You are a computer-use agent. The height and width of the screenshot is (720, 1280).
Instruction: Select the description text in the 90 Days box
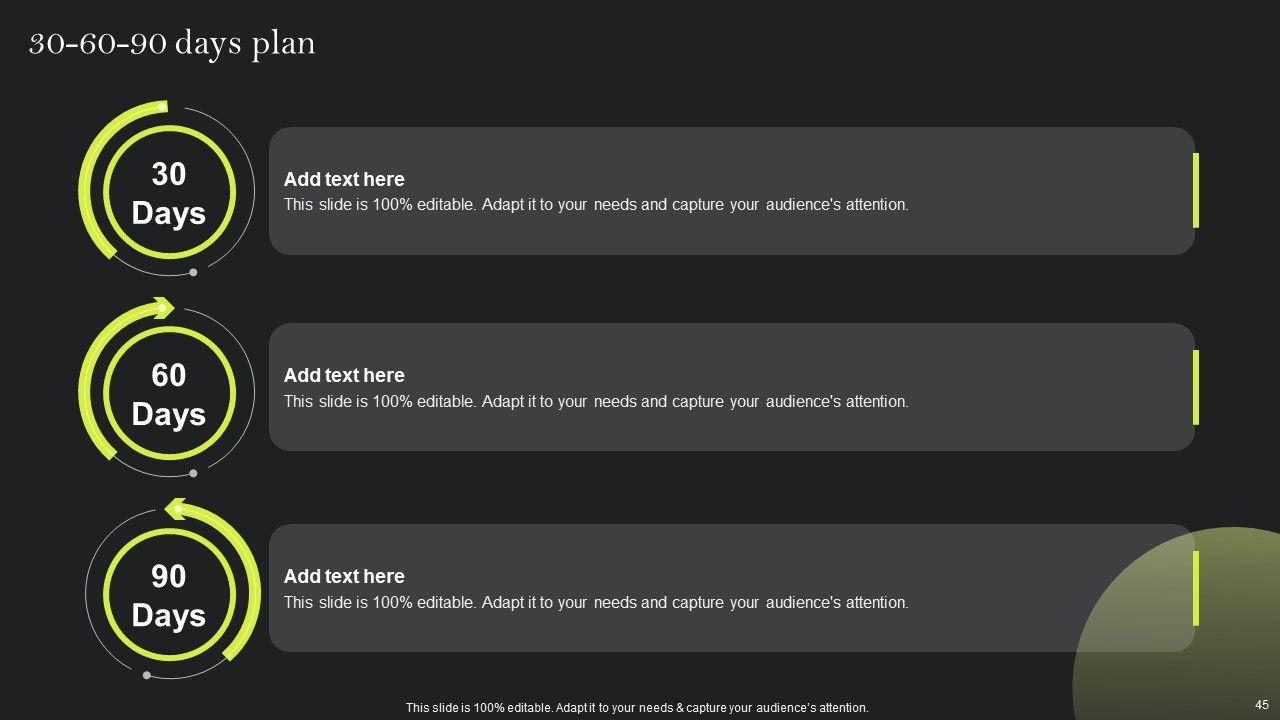pyautogui.click(x=596, y=603)
